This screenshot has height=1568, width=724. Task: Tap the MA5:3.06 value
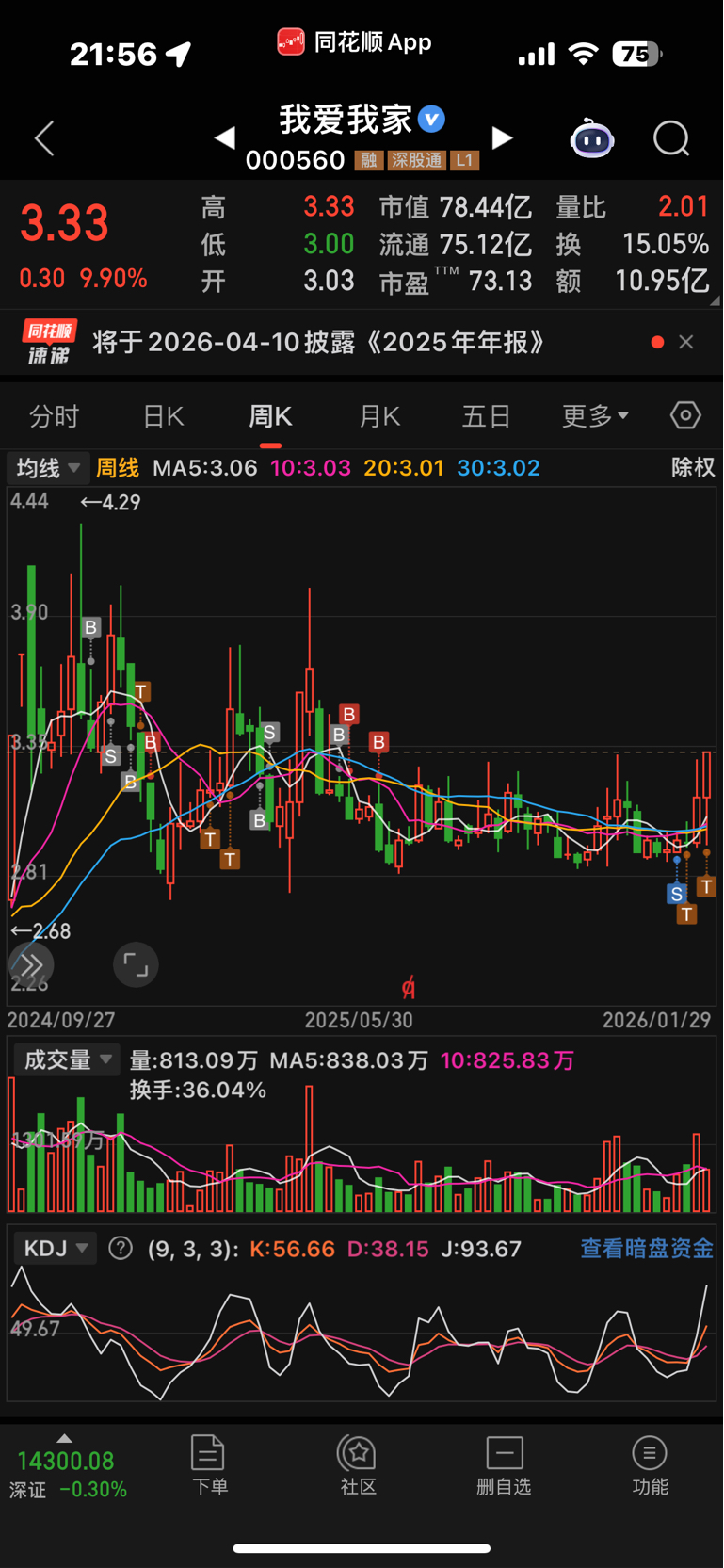pyautogui.click(x=205, y=468)
